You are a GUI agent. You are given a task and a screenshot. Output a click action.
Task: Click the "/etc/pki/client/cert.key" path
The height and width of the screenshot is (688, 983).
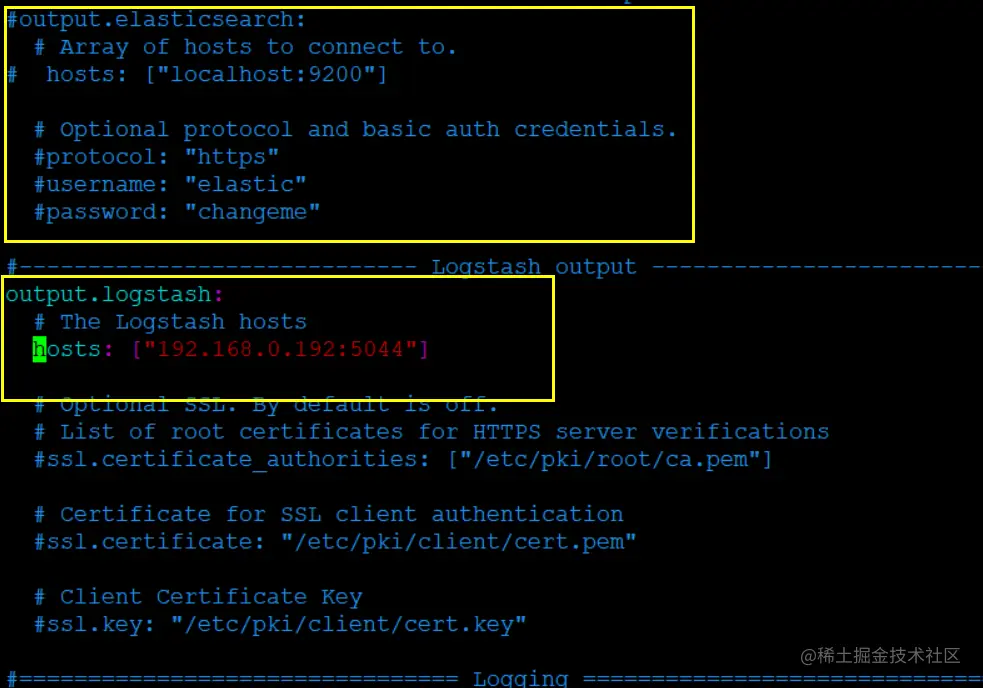(x=349, y=624)
